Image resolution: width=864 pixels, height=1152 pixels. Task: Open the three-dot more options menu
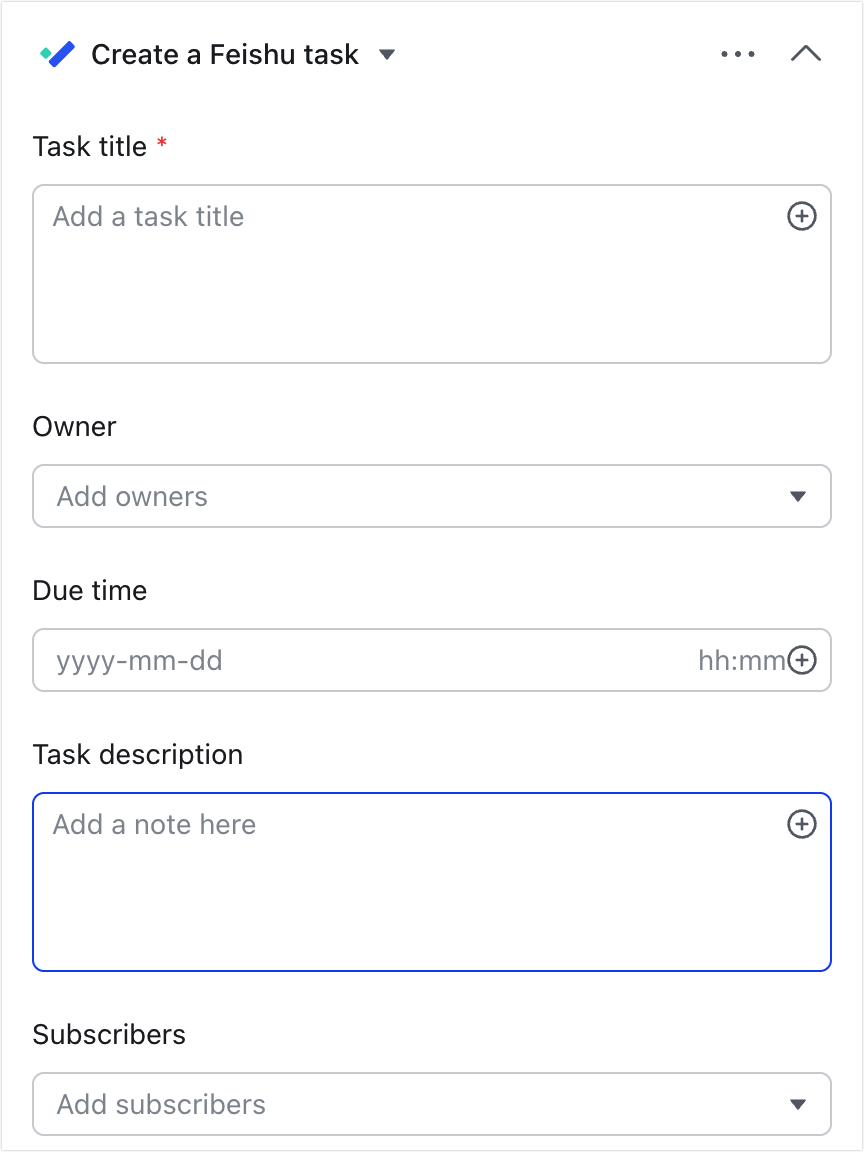point(738,54)
